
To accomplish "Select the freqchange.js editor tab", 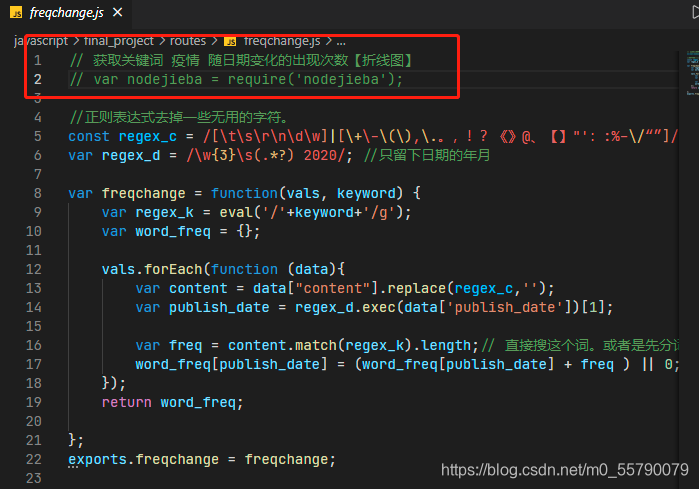I will coord(66,13).
